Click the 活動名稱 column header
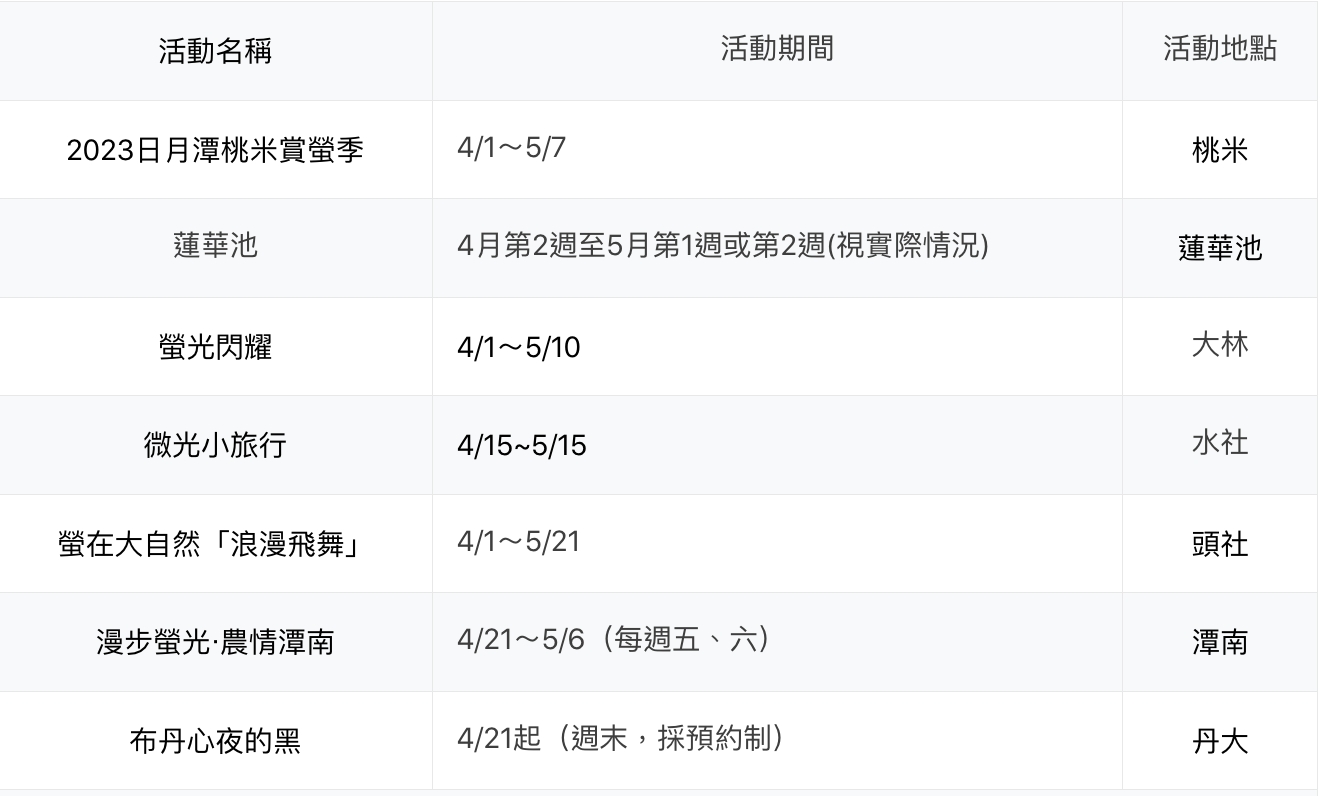 click(x=215, y=51)
